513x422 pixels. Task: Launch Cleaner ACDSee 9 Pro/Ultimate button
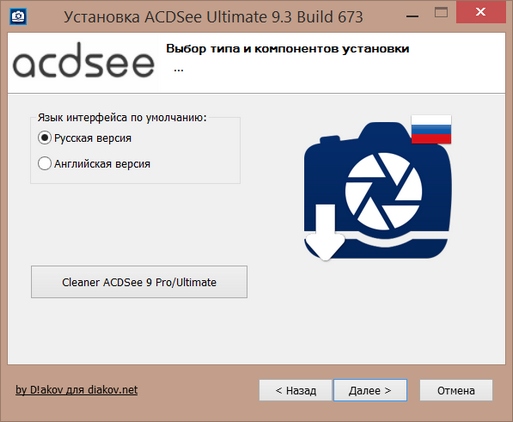click(139, 282)
